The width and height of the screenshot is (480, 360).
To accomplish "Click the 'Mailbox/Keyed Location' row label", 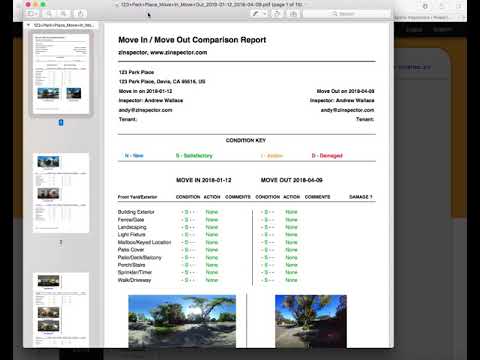I will [x=144, y=242].
